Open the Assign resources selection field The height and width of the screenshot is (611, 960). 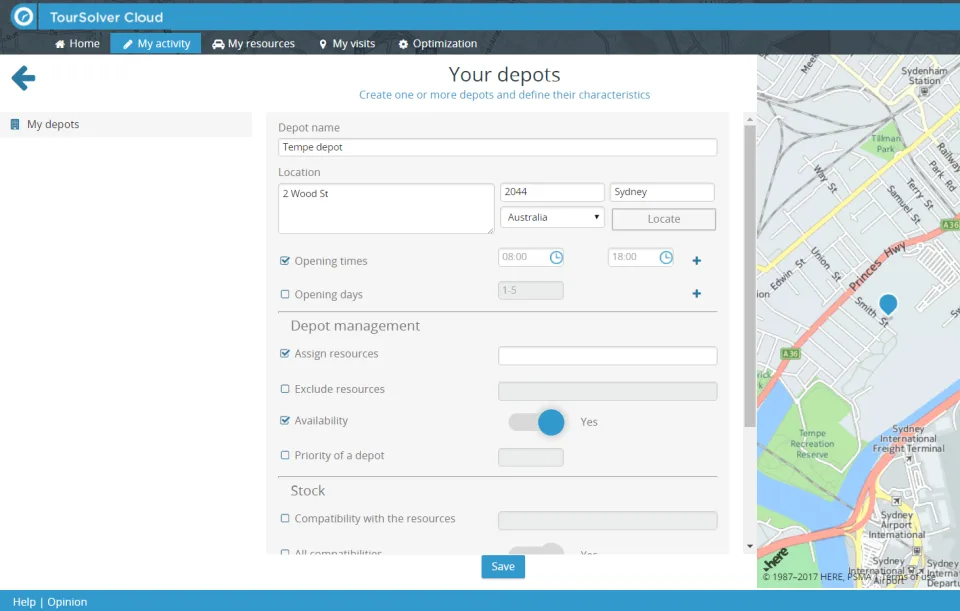coord(607,356)
